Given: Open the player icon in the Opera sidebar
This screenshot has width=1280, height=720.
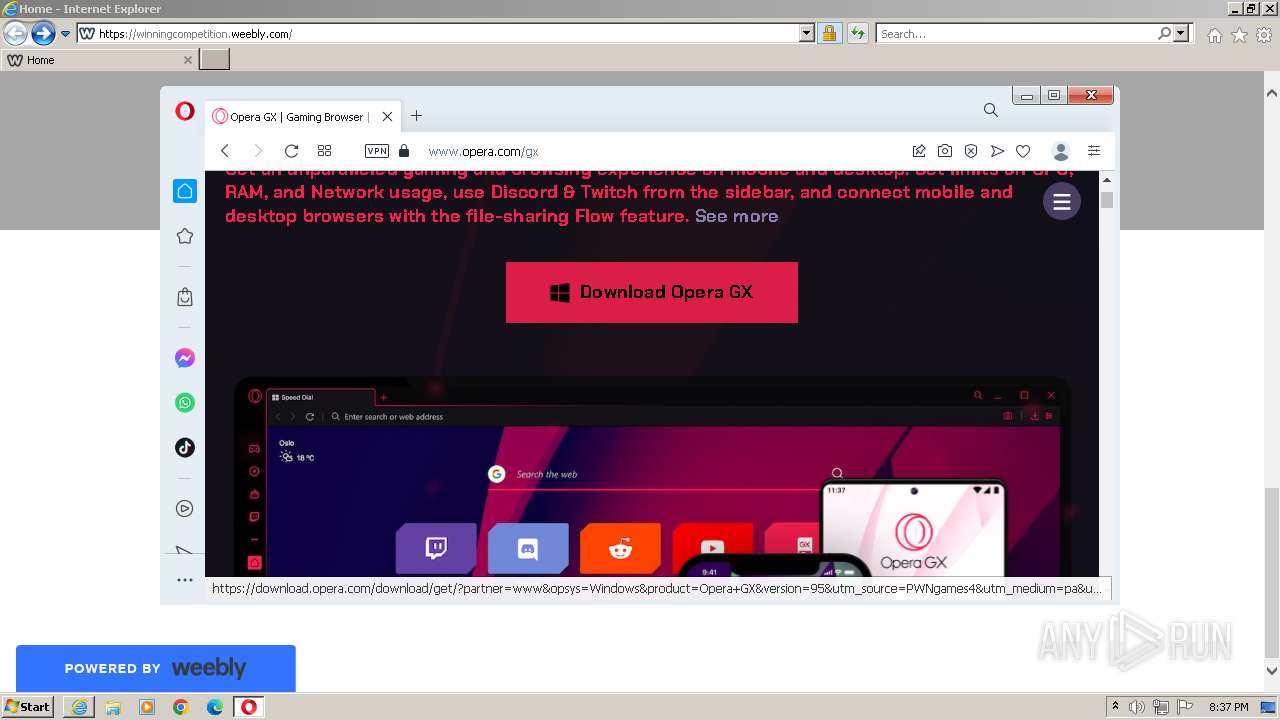Looking at the screenshot, I should pos(185,508).
